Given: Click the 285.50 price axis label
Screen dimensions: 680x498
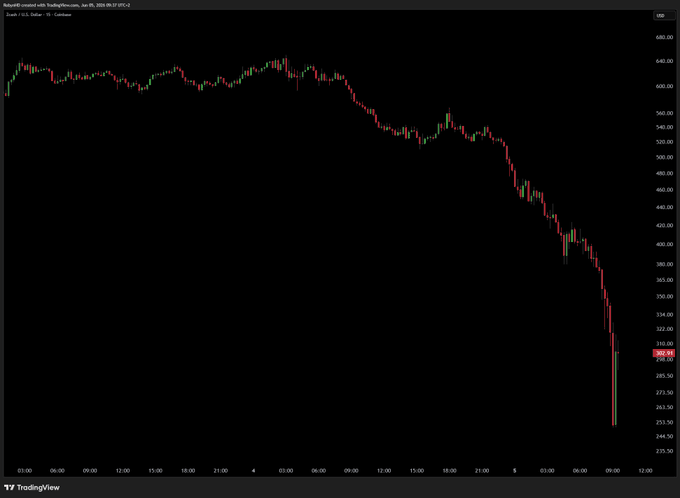Looking at the screenshot, I should [664, 376].
